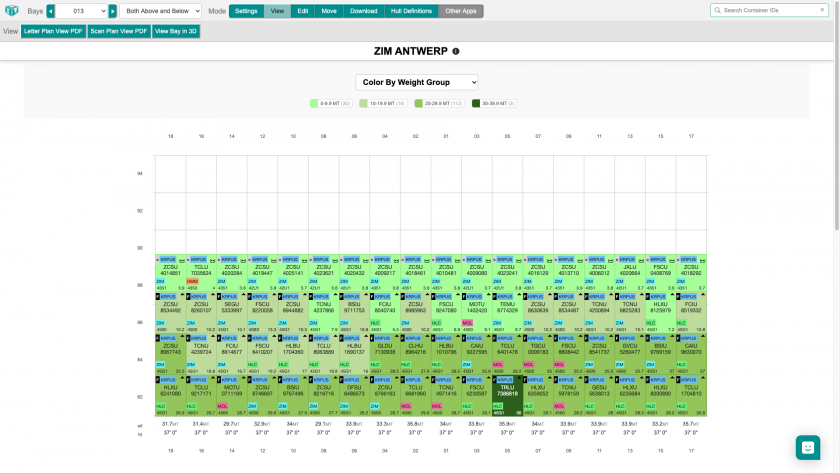The height and width of the screenshot is (473, 840).
Task: Click up-arrow icon on TCLU 1704810
Action: coord(702,379)
